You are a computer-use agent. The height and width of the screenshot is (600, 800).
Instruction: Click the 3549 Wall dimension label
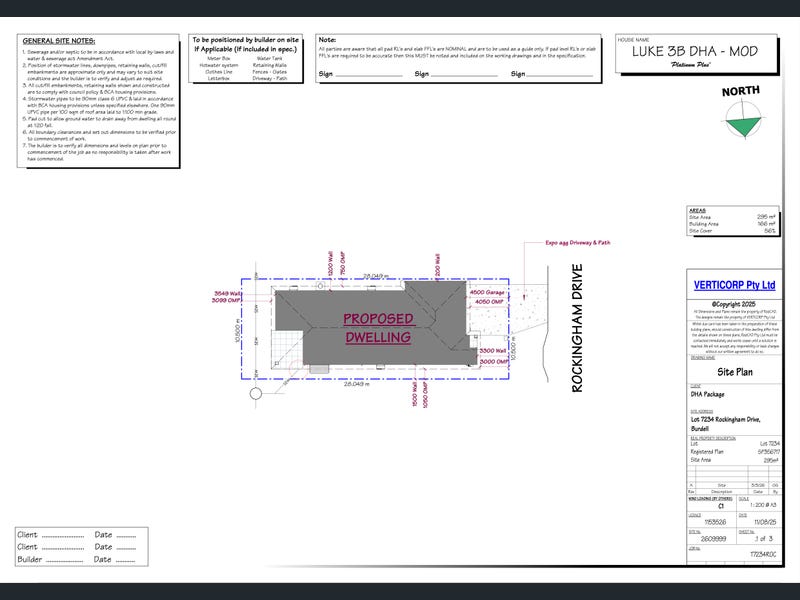(x=227, y=293)
